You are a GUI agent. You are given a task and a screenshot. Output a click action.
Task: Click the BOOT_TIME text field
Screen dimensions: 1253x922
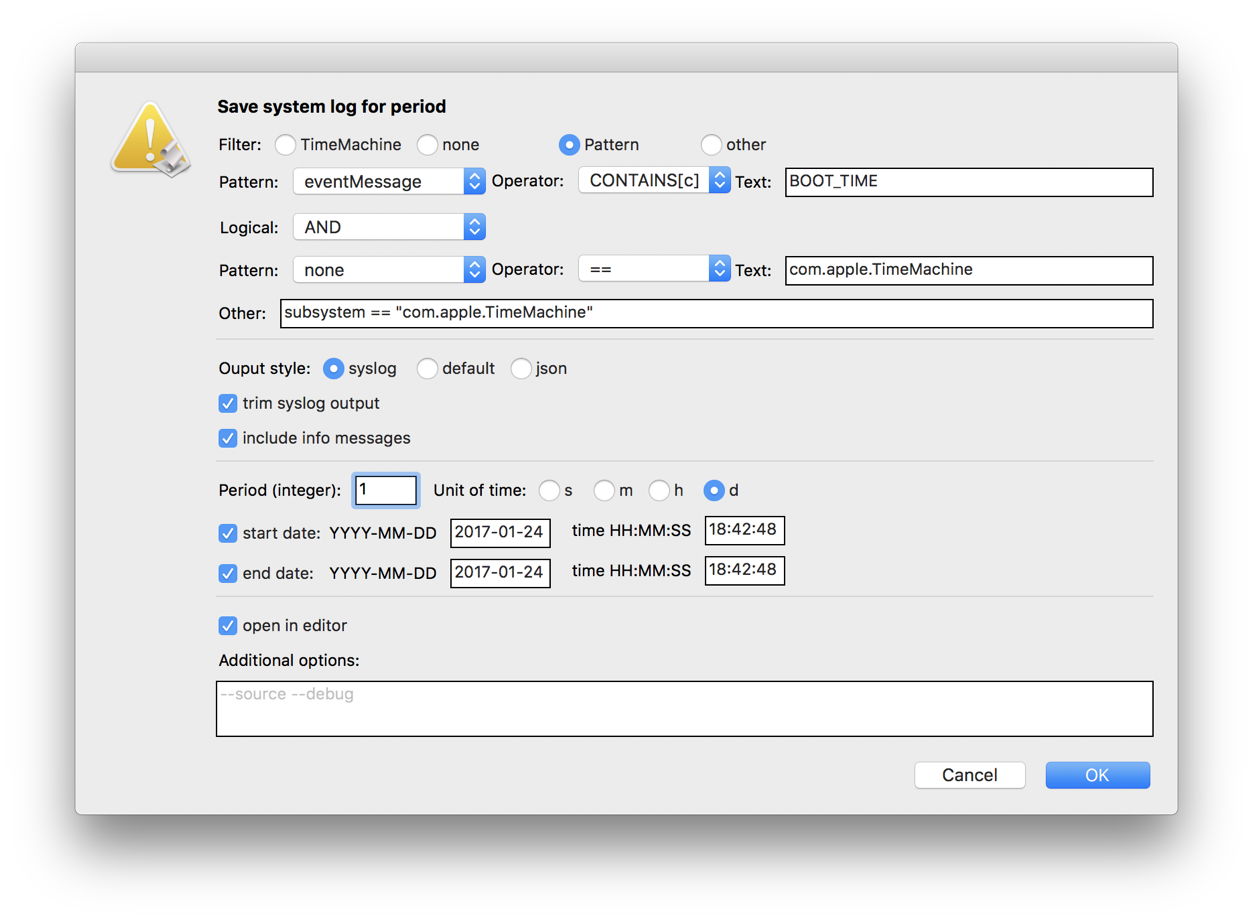point(967,181)
